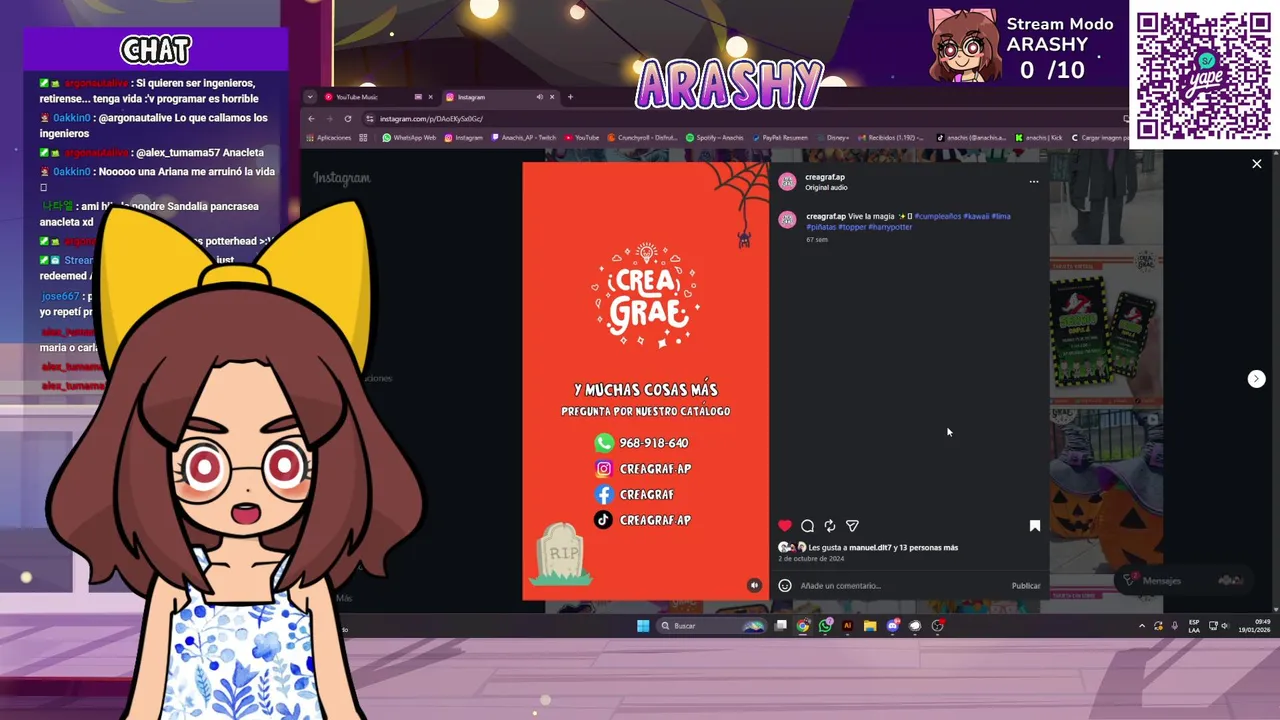Mute the Instagram tab's audio icon
Viewport: 1280px width, 720px height.
540,97
